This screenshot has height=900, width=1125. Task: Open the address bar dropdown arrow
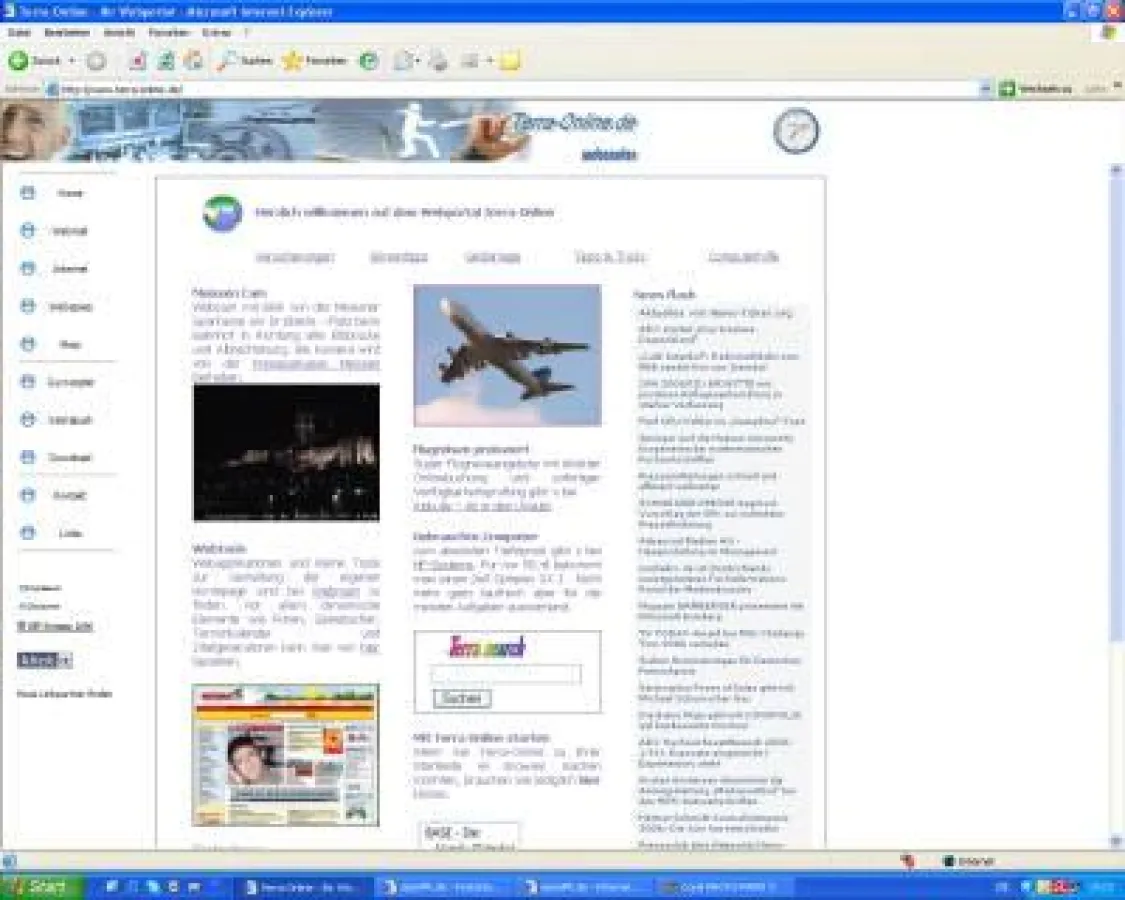point(986,88)
